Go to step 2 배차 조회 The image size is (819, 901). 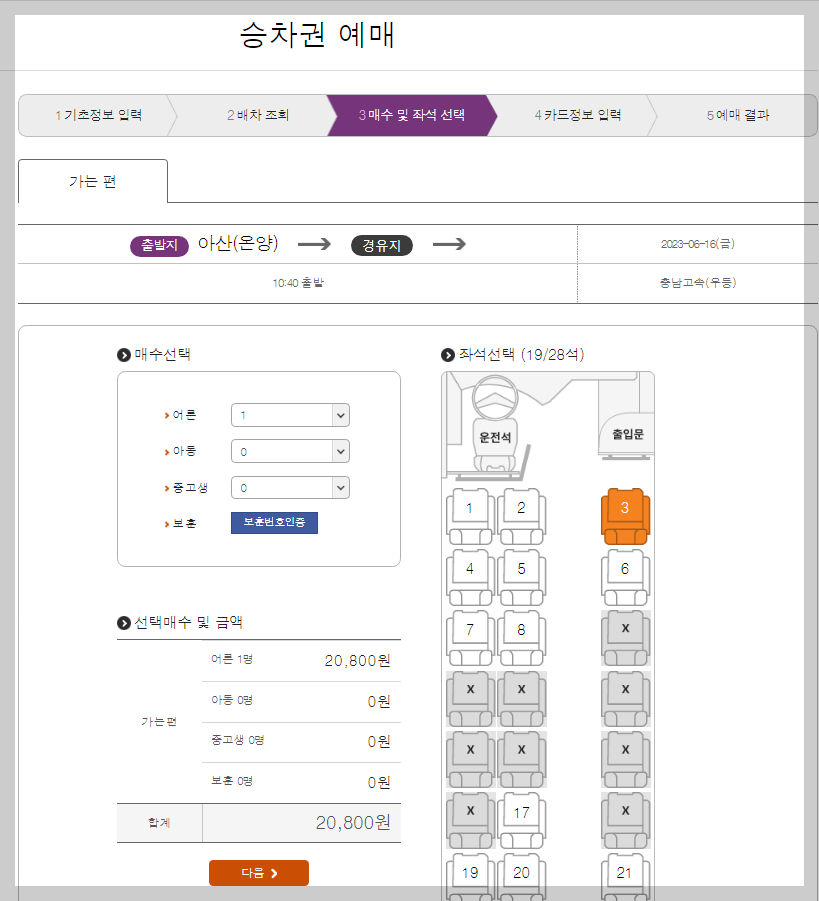[257, 115]
